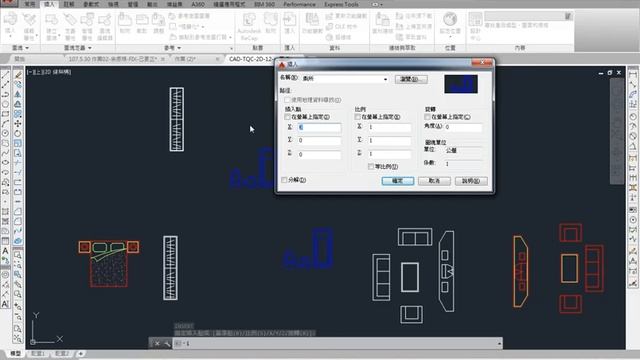Switch to the Model layout tab
Viewport: 640px width, 360px height.
pos(16,353)
